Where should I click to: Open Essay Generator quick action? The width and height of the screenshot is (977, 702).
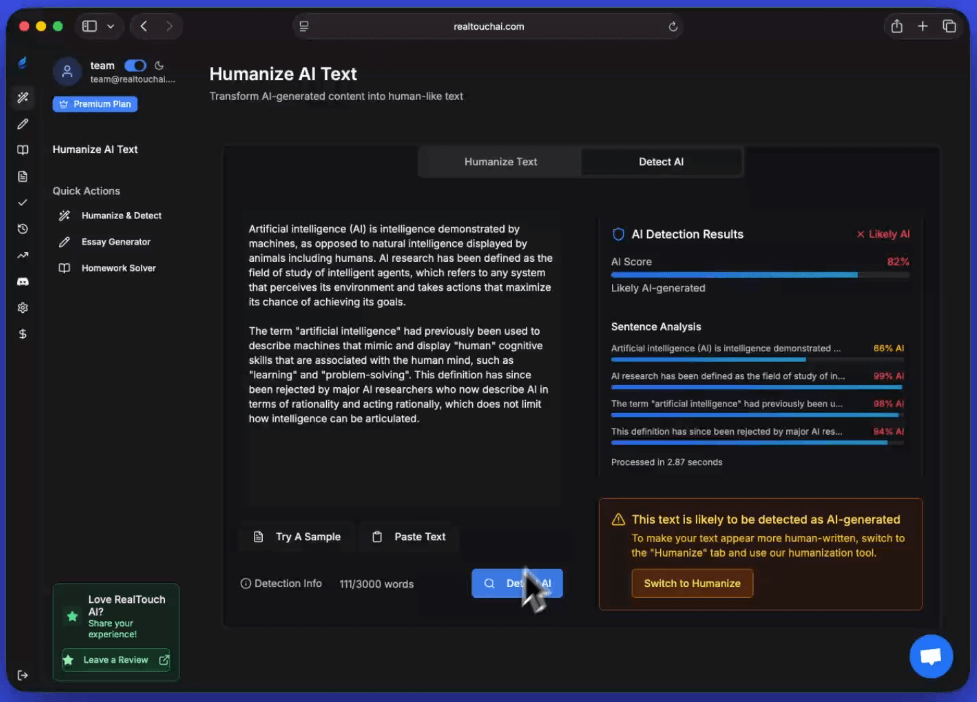pos(116,242)
